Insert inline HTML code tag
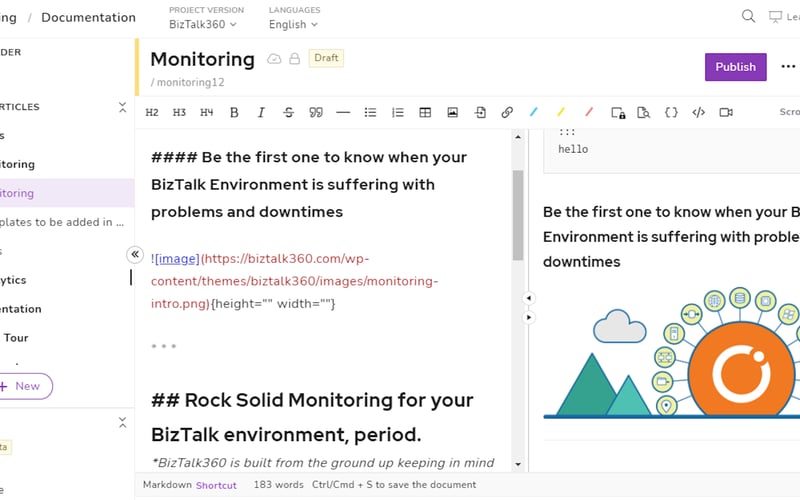This screenshot has height=500, width=800. (x=698, y=112)
